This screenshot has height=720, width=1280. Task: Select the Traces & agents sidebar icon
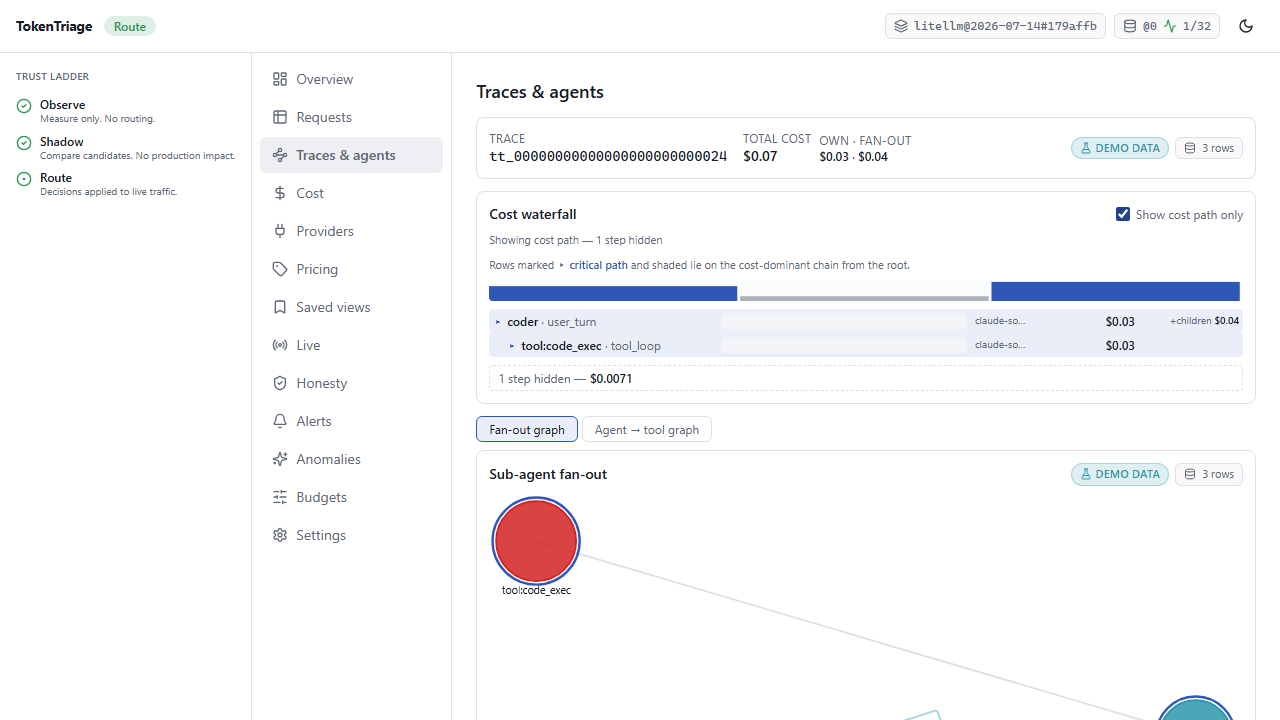click(x=280, y=155)
